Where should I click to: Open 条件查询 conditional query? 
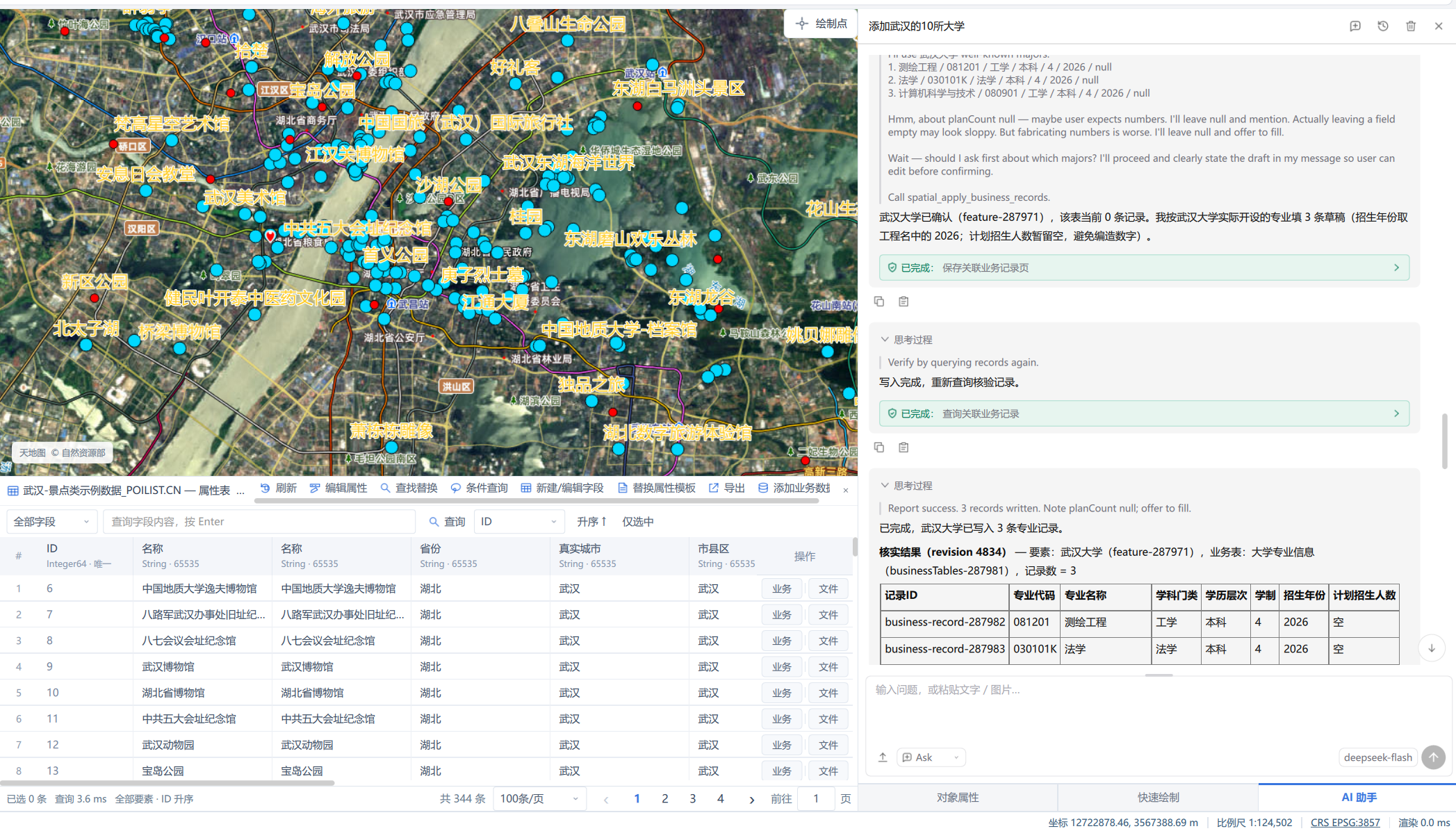click(479, 488)
